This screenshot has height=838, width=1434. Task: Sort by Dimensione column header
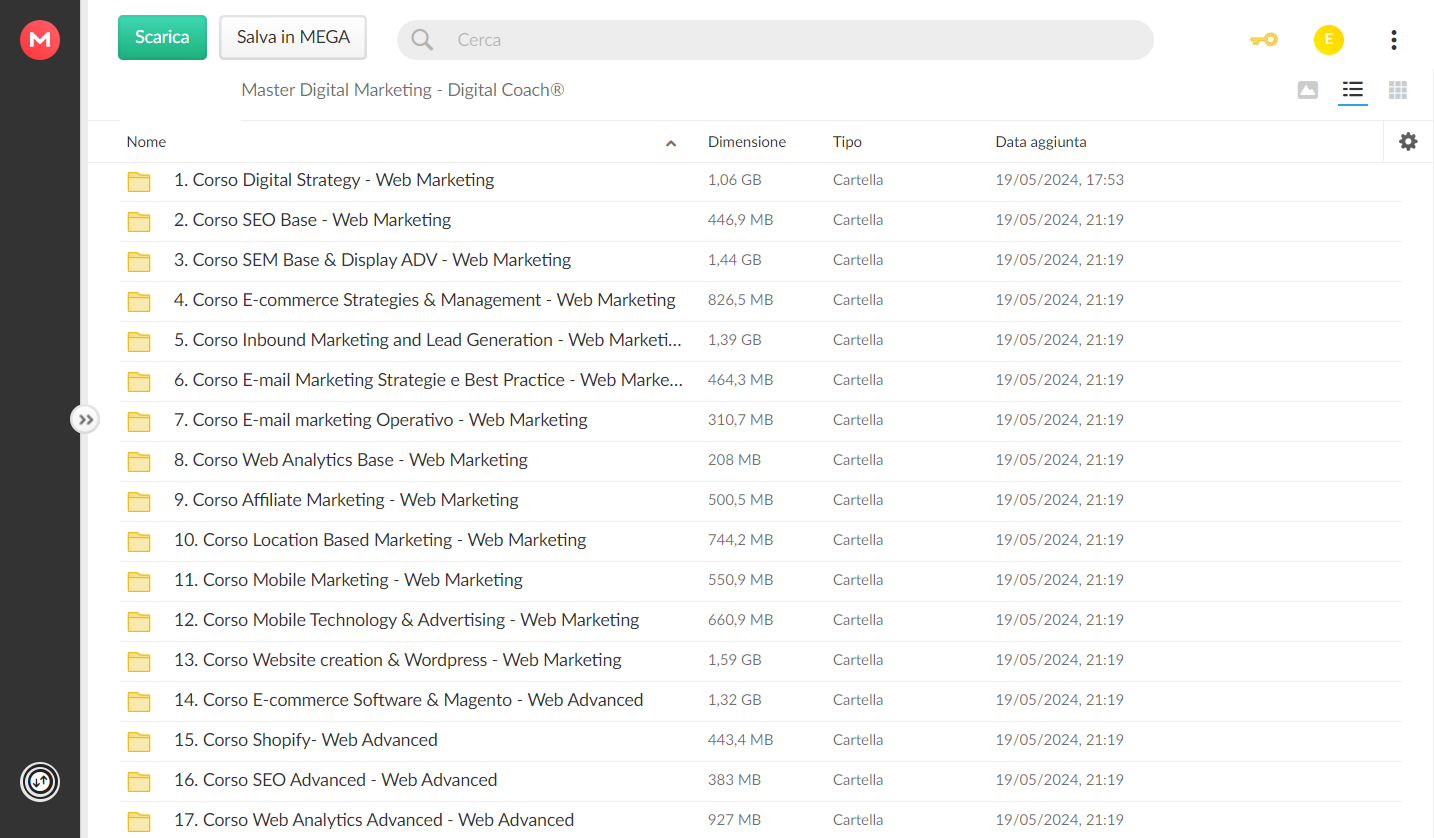(747, 142)
